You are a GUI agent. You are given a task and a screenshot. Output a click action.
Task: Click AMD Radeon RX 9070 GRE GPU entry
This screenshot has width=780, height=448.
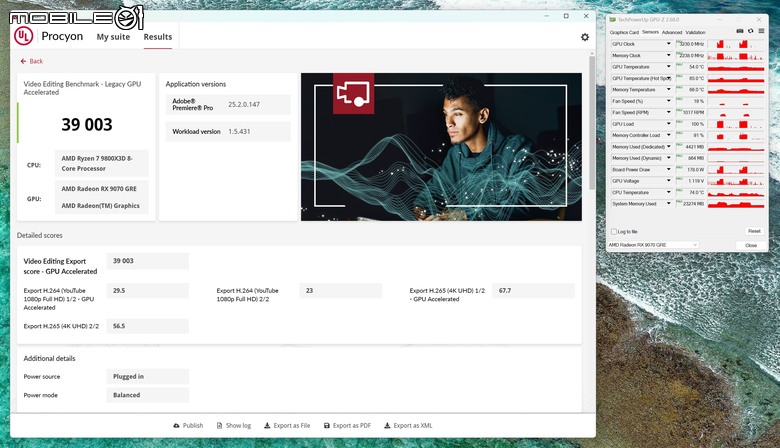tap(99, 189)
